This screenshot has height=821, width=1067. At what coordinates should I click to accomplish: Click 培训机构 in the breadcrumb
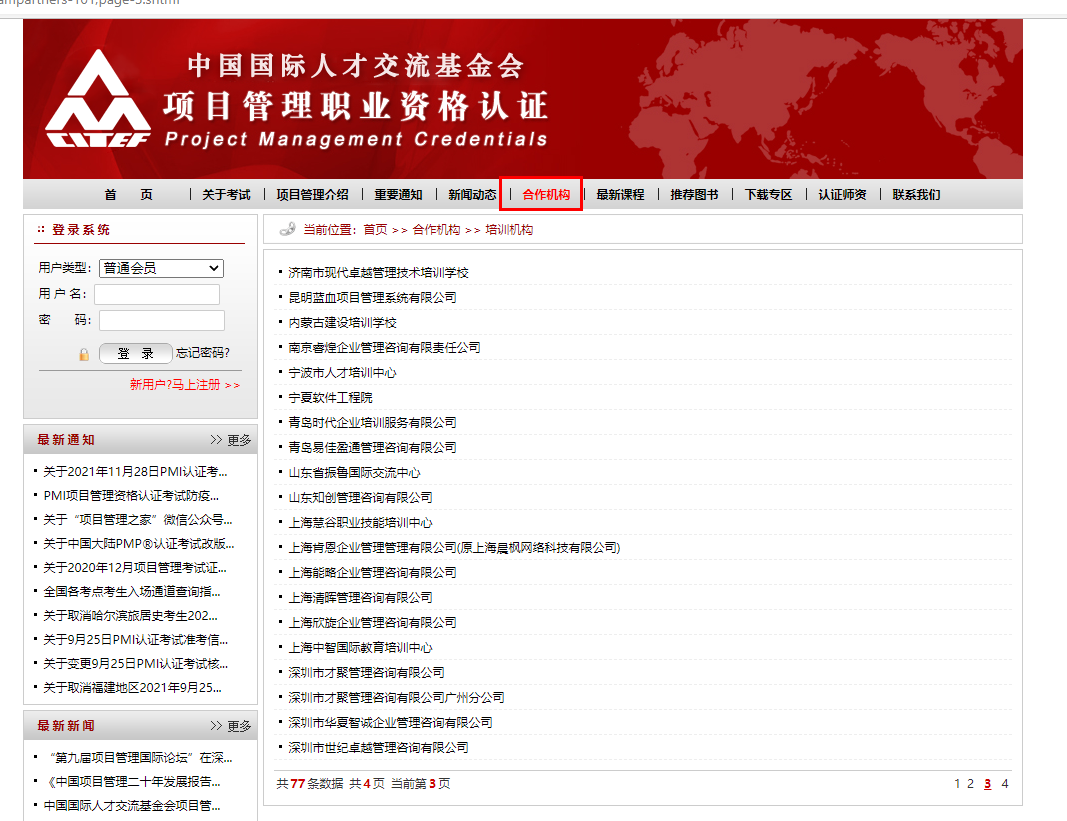click(509, 229)
